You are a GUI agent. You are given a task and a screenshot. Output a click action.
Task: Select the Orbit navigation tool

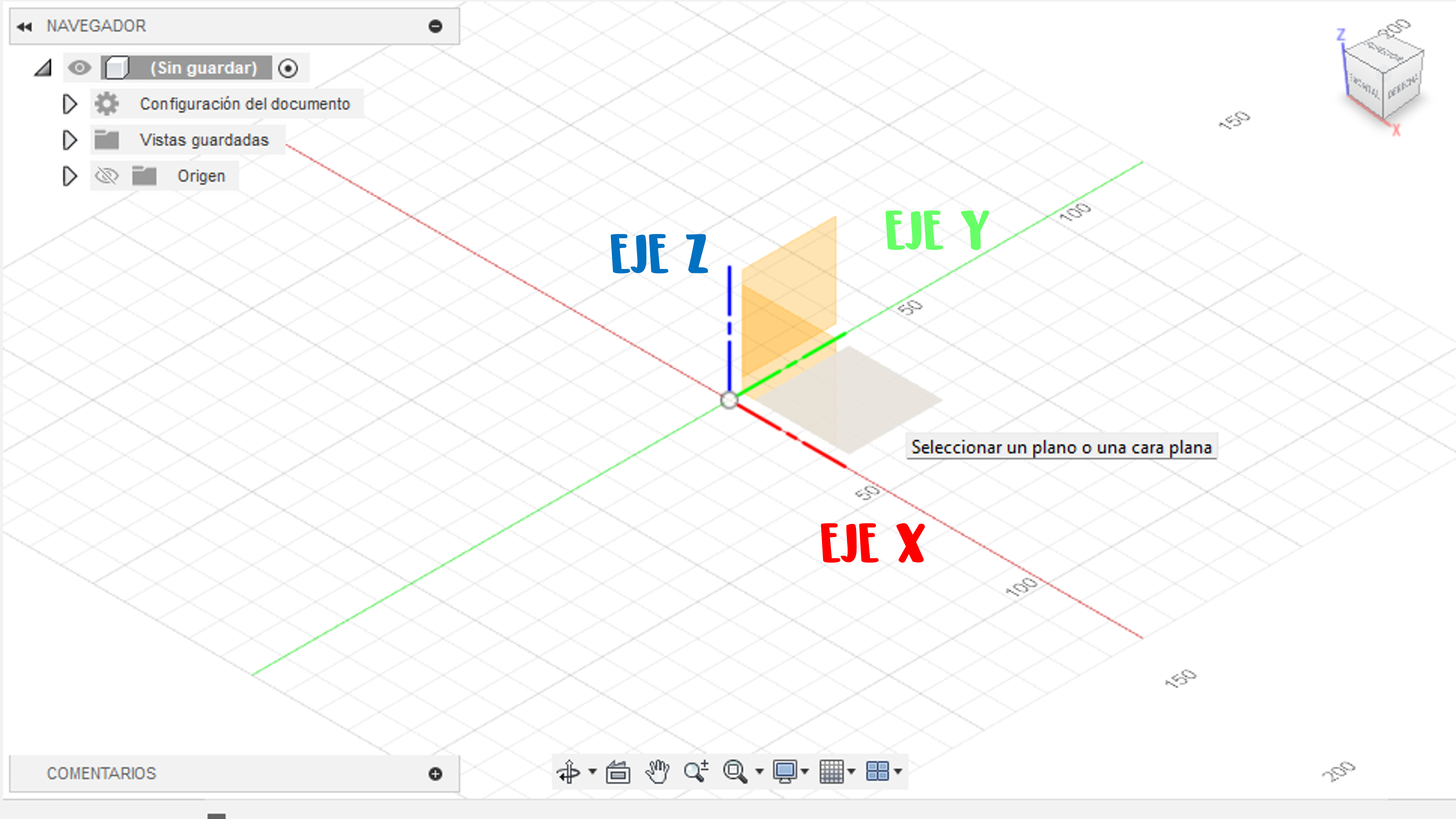pos(568,772)
